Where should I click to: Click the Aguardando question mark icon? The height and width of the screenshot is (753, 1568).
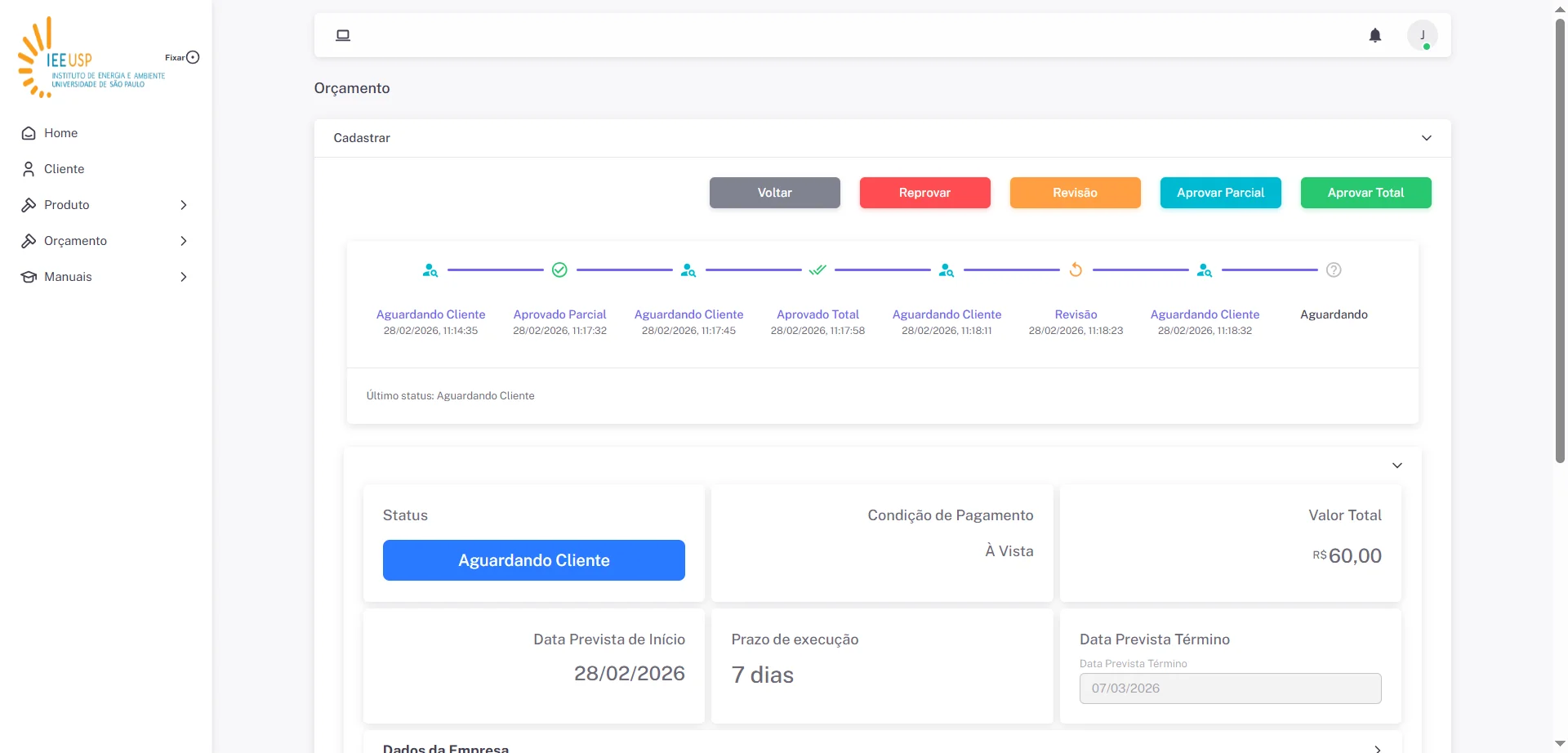tap(1334, 270)
